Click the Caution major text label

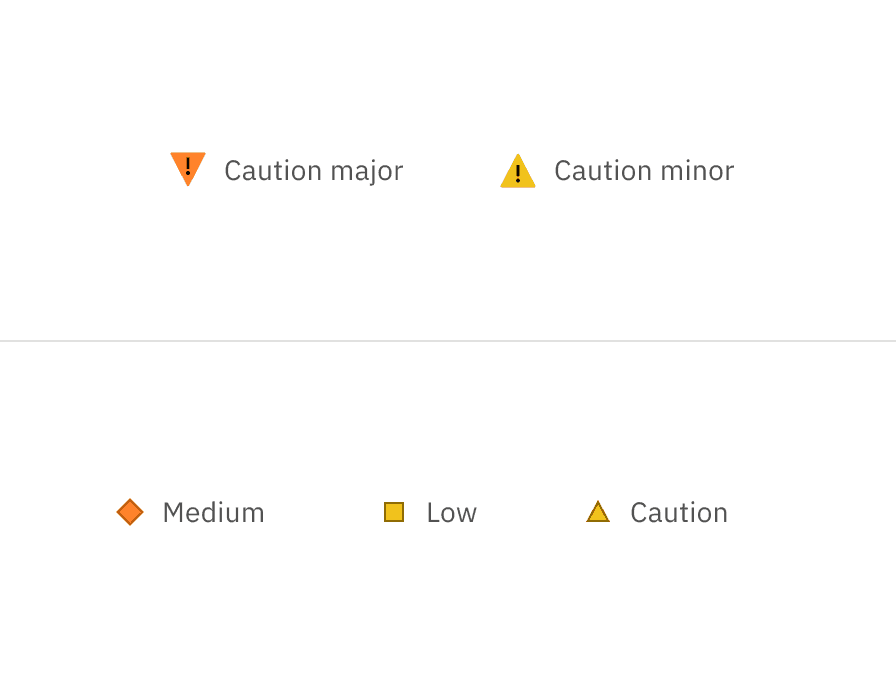click(x=313, y=171)
